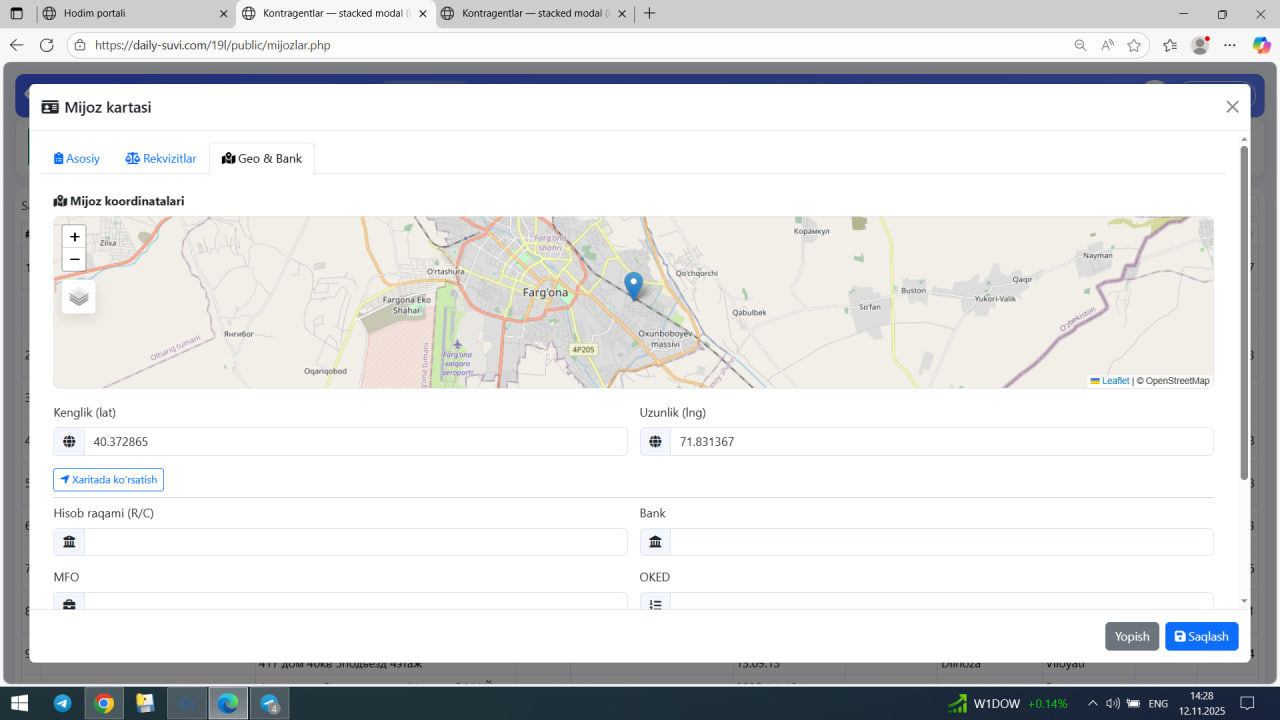Add this page to browser favorites

click(1134, 45)
